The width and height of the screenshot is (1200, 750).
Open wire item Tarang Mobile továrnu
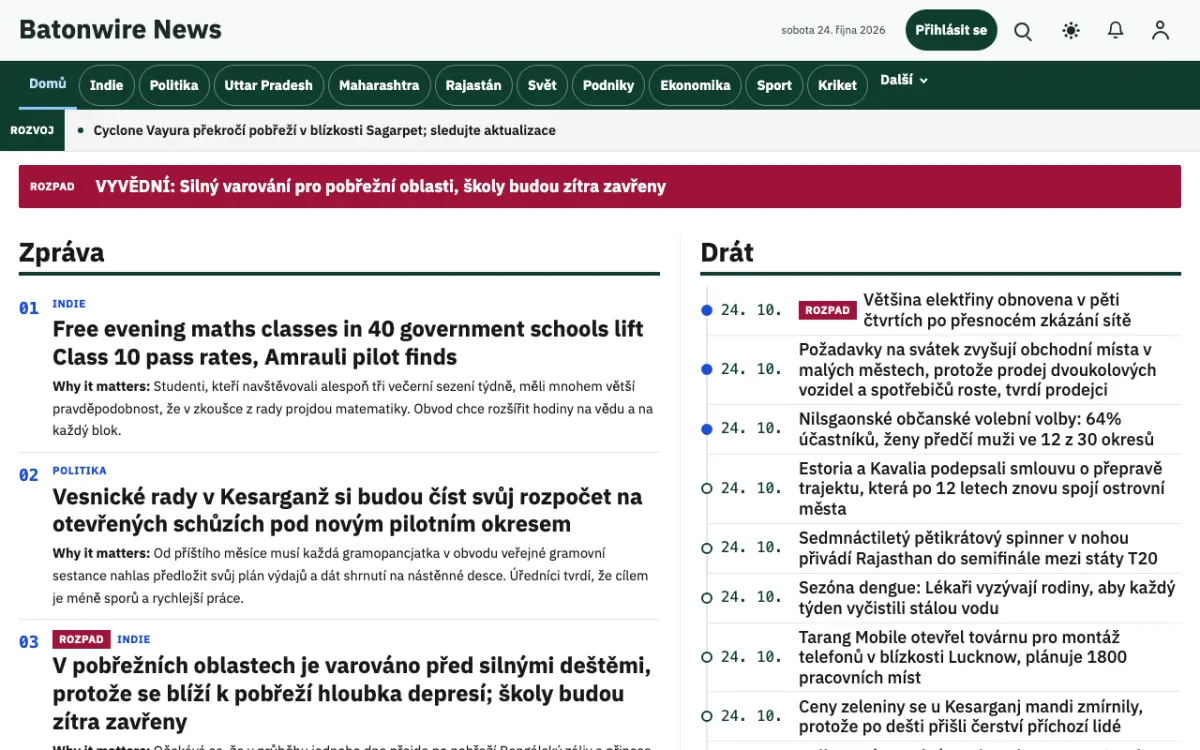coord(963,657)
